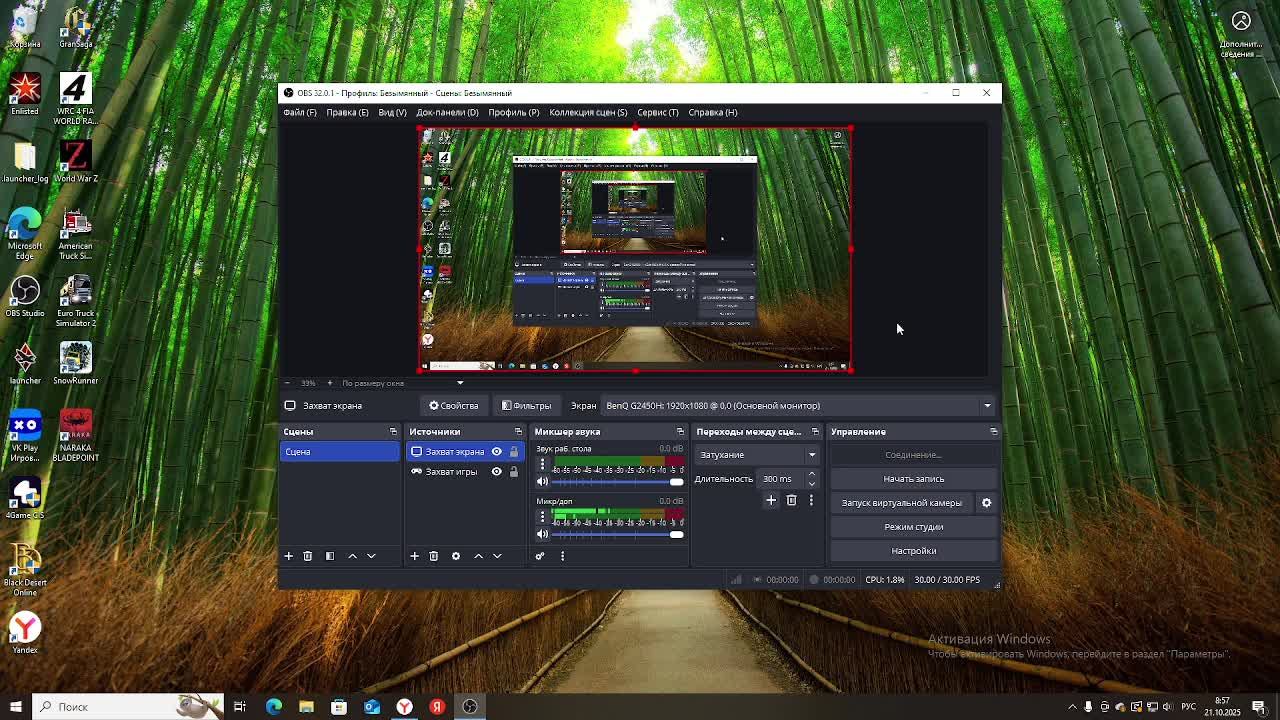Mute the Desktop Audio channel
The height and width of the screenshot is (720, 1280).
click(542, 481)
